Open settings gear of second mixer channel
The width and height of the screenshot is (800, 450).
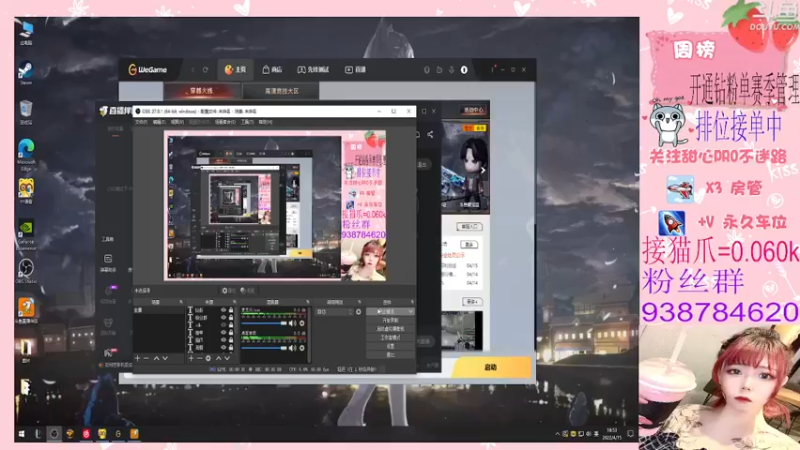pos(302,348)
